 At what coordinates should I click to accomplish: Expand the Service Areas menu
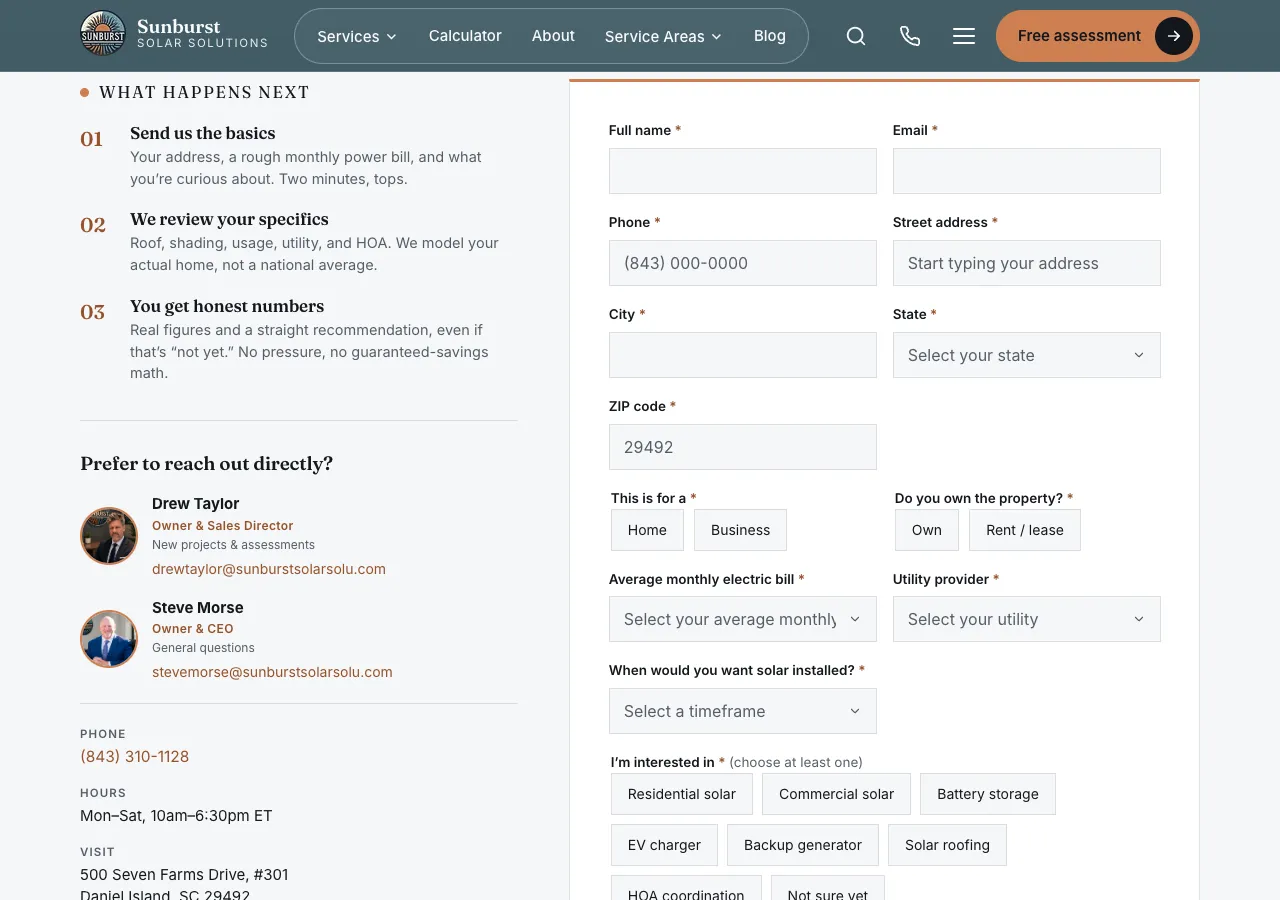(663, 36)
